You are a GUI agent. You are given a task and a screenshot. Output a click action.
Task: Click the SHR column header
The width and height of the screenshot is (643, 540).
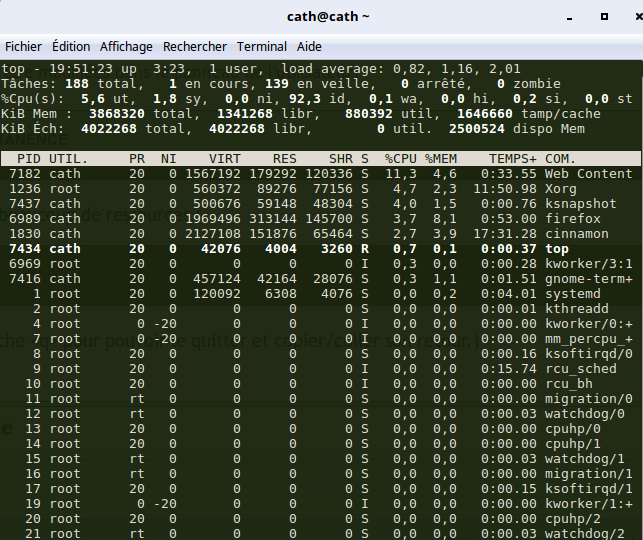(x=341, y=159)
